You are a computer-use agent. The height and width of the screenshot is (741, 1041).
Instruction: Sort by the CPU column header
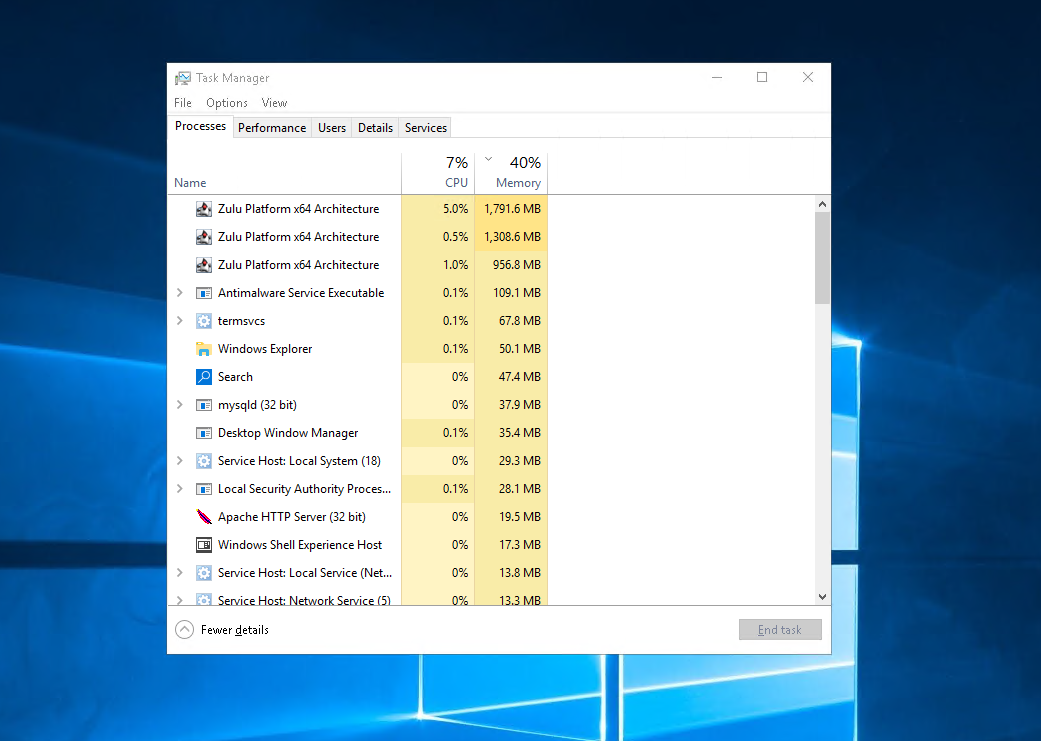click(438, 173)
